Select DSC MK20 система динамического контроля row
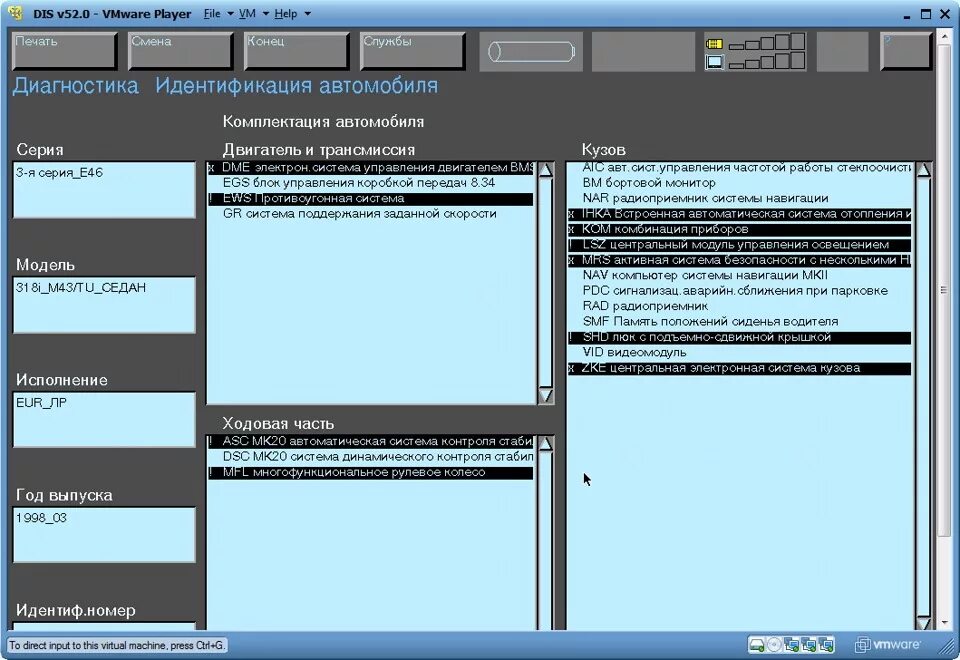Viewport: 960px width, 660px height. [370, 457]
